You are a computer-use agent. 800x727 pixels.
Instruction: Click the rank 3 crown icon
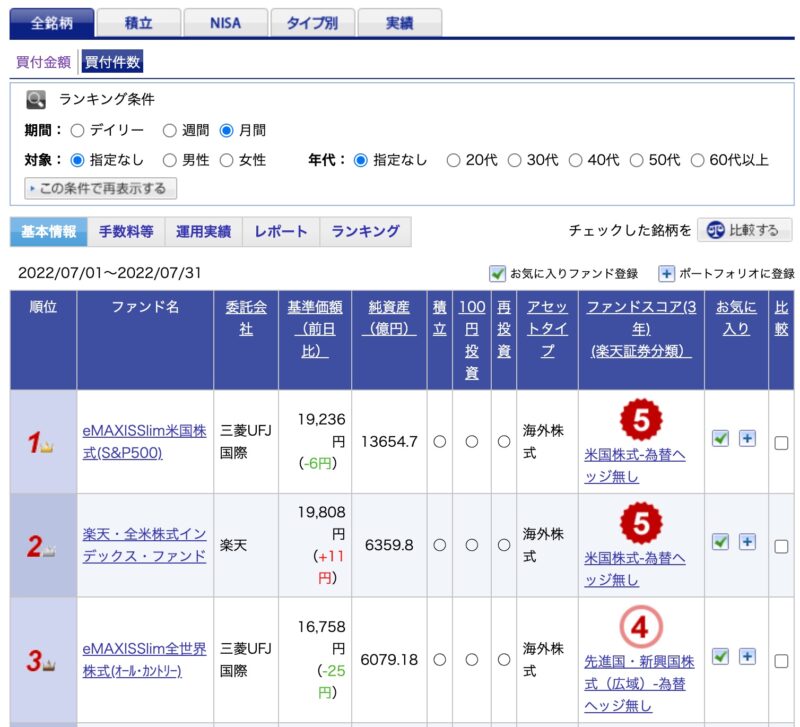(x=49, y=665)
